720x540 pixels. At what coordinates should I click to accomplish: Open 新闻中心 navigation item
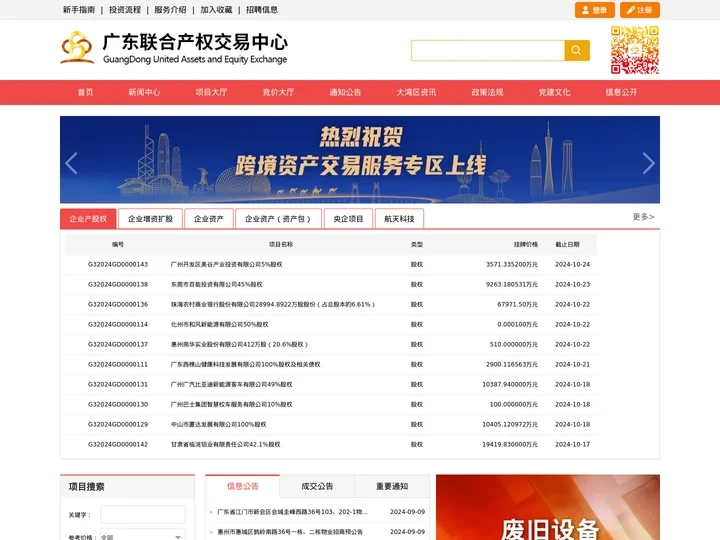click(x=144, y=92)
